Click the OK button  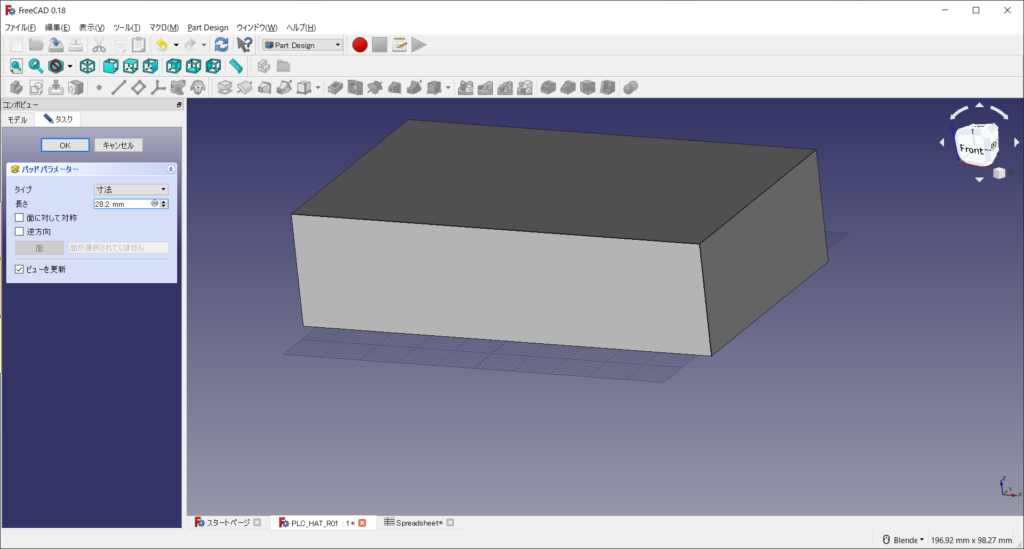pyautogui.click(x=65, y=145)
